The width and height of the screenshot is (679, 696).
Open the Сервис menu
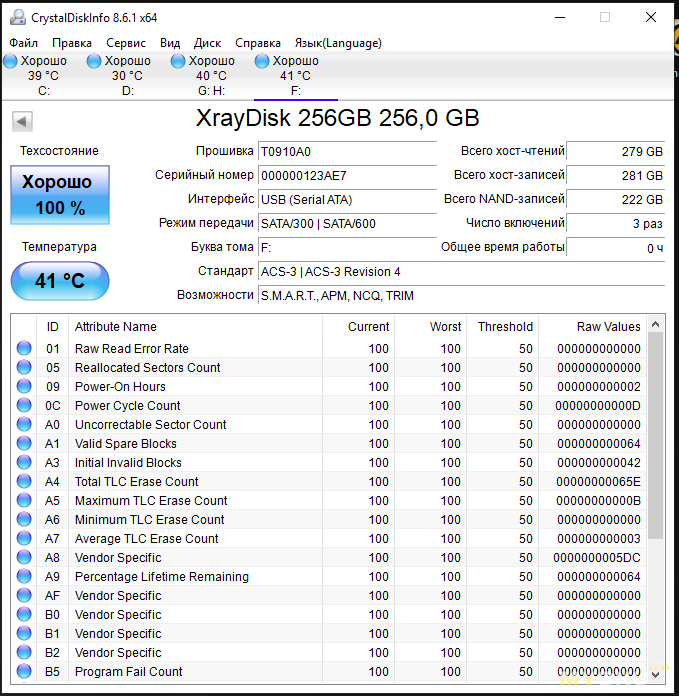point(126,43)
